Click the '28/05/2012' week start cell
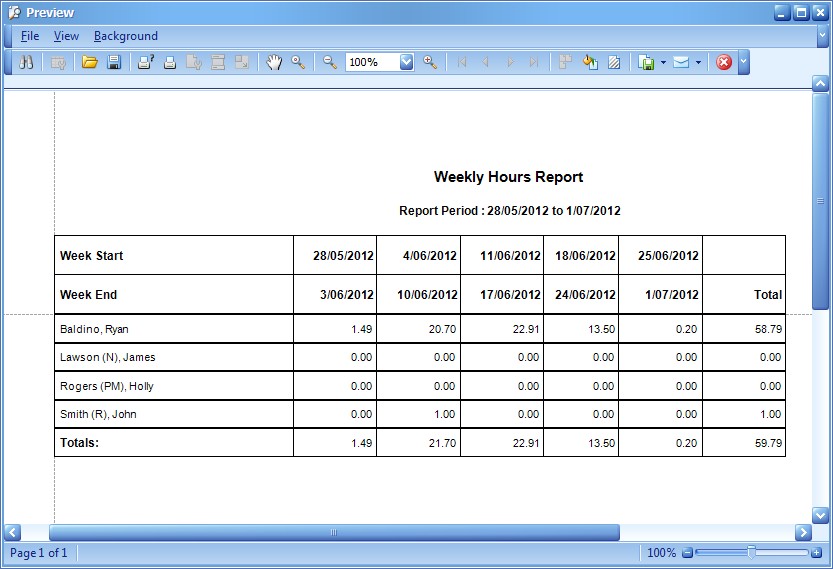 pyautogui.click(x=335, y=256)
